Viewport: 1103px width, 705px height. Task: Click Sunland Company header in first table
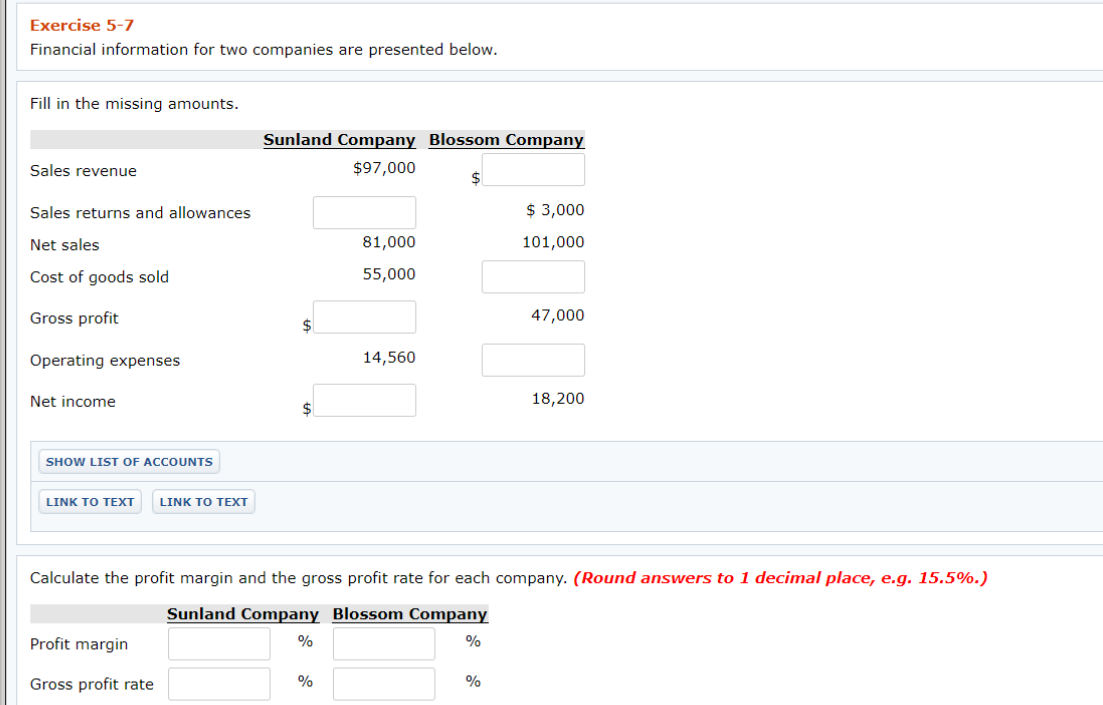[340, 139]
